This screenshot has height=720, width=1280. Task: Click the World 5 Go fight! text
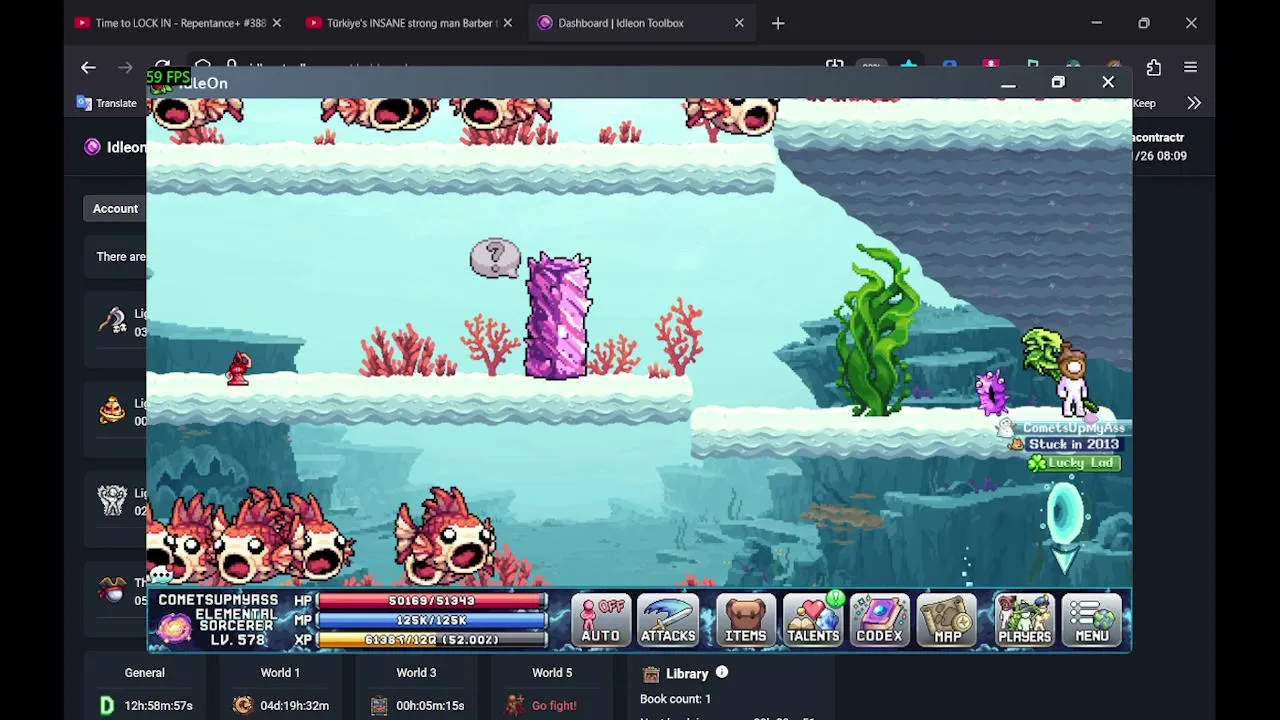(x=554, y=706)
